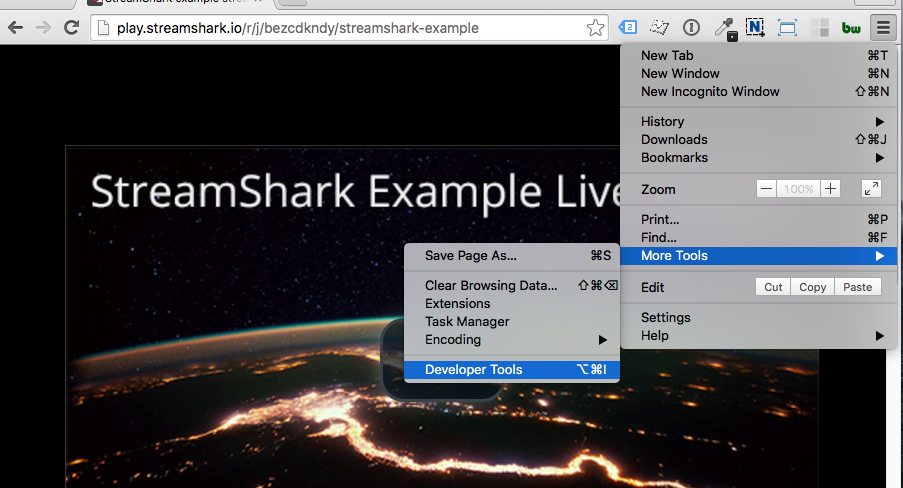This screenshot has width=903, height=488.
Task: Expand the Help submenu
Action: coord(758,335)
